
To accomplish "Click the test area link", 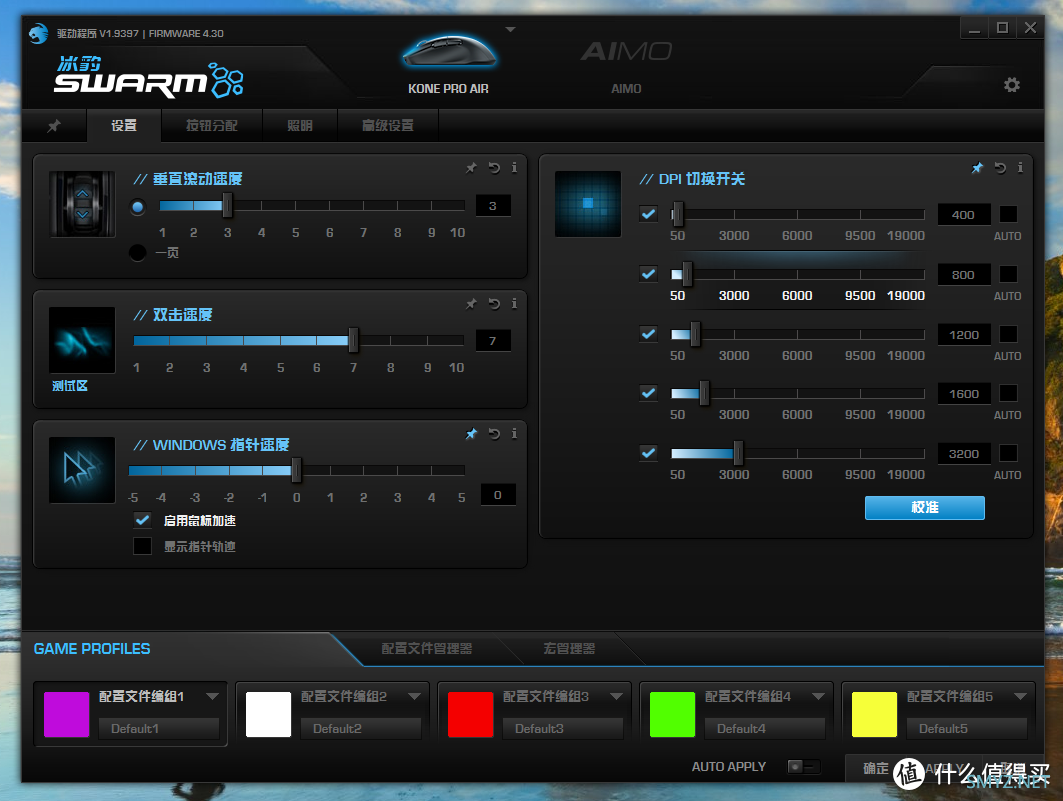I will (70, 386).
